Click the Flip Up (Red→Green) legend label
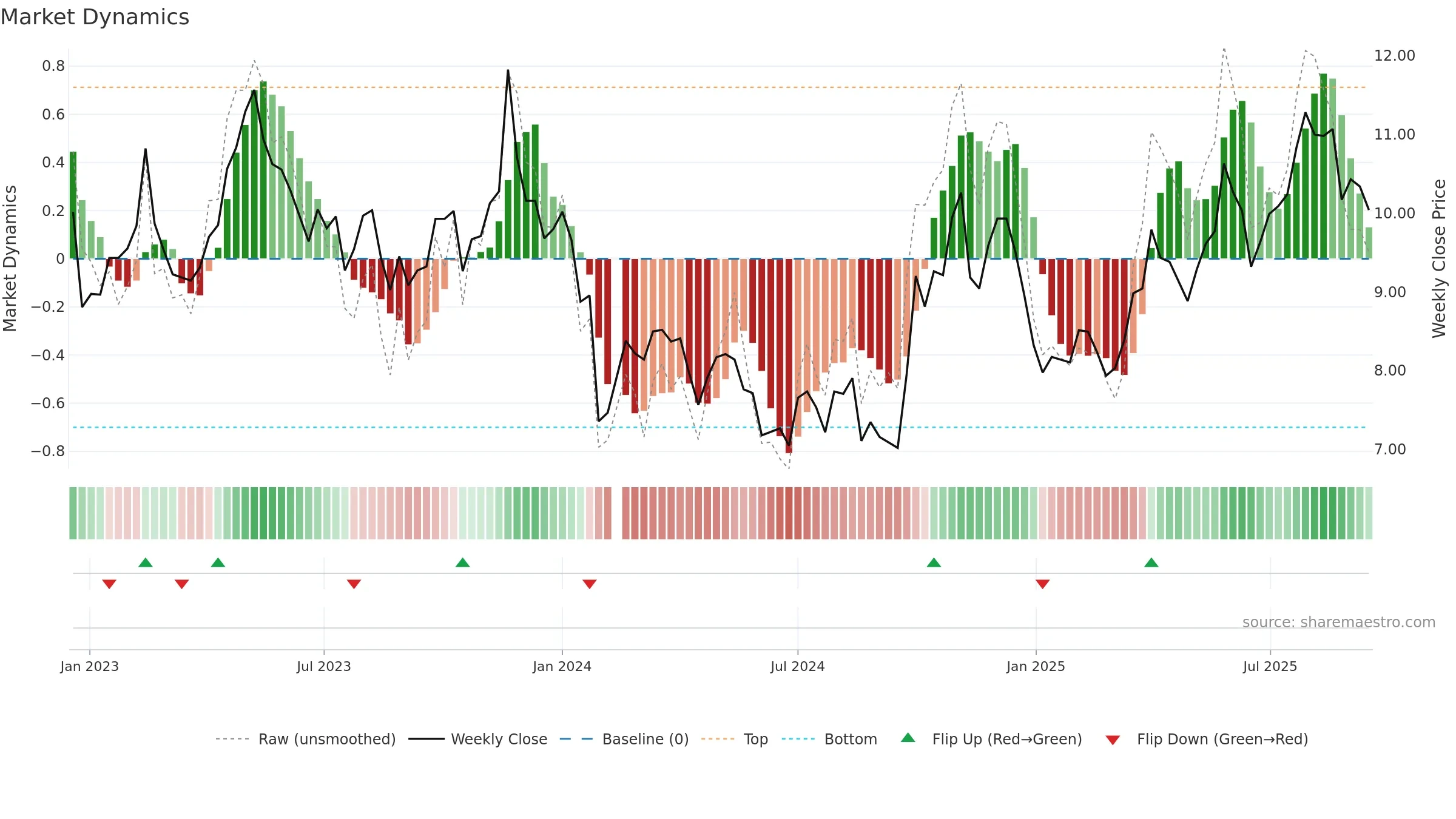This screenshot has width=1456, height=819. [x=1007, y=739]
